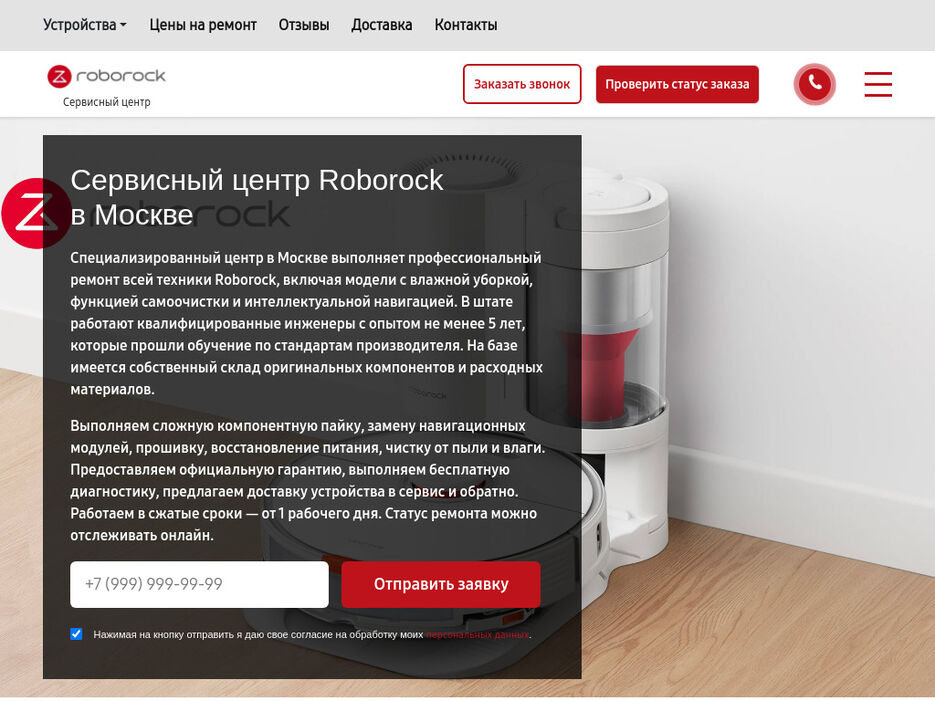The image size is (935, 701).
Task: Click the dropdown arrow beside Устройства
Action: (123, 25)
